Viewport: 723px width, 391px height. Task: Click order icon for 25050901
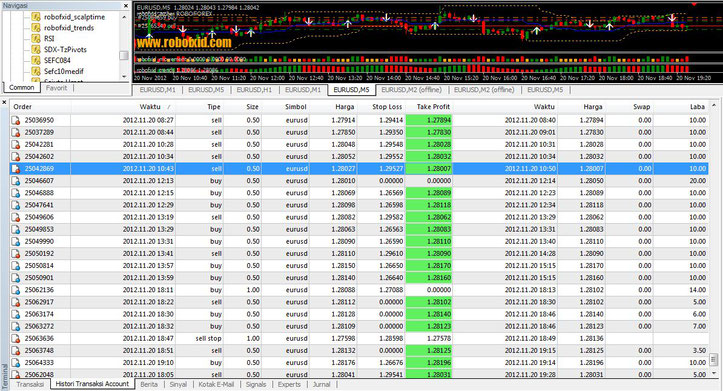point(16,278)
